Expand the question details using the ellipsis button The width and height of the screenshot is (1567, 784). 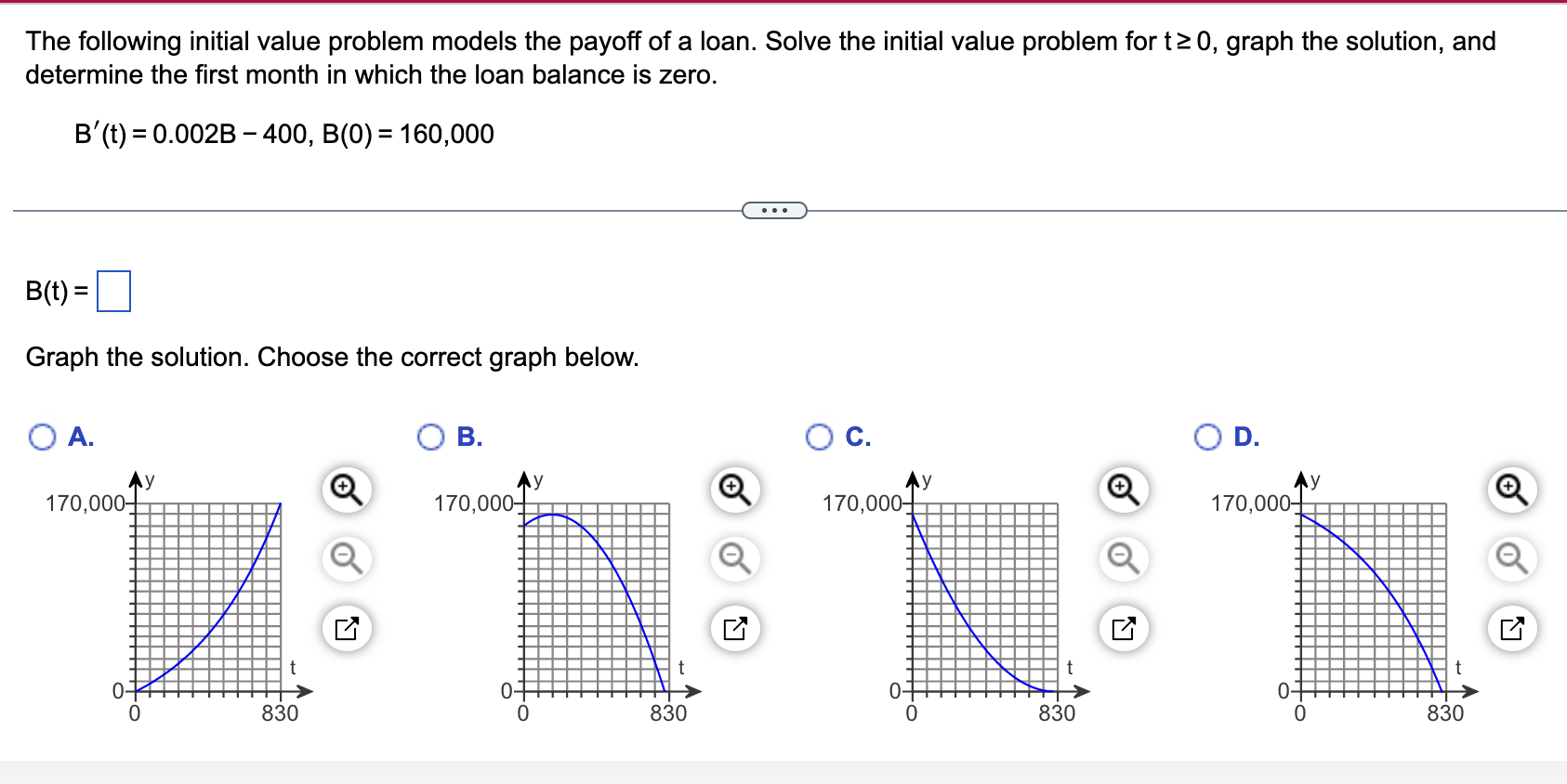pos(774,211)
